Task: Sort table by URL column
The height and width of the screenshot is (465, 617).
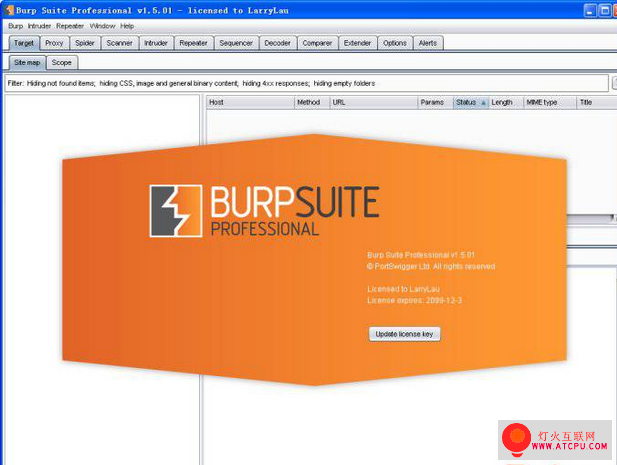Action: [x=373, y=102]
